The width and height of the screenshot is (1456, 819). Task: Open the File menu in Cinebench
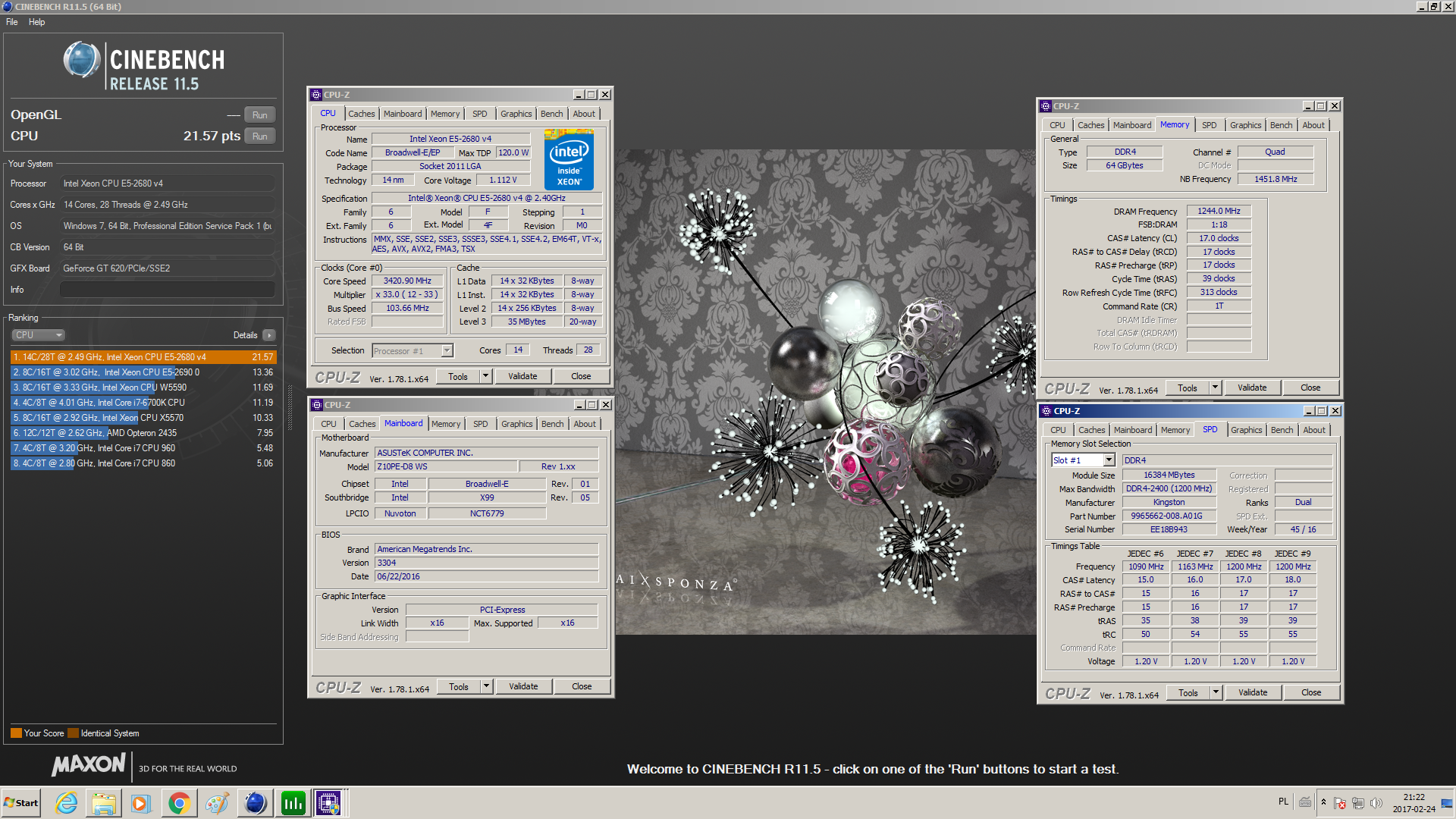pos(12,22)
